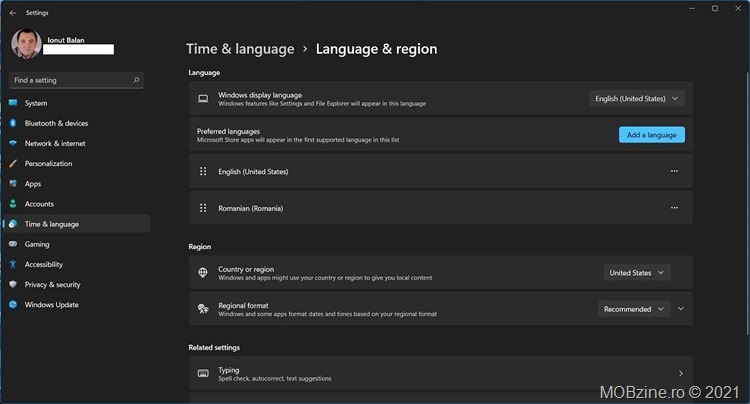
Task: Open Gaming label in sidebar
Action: click(x=37, y=244)
